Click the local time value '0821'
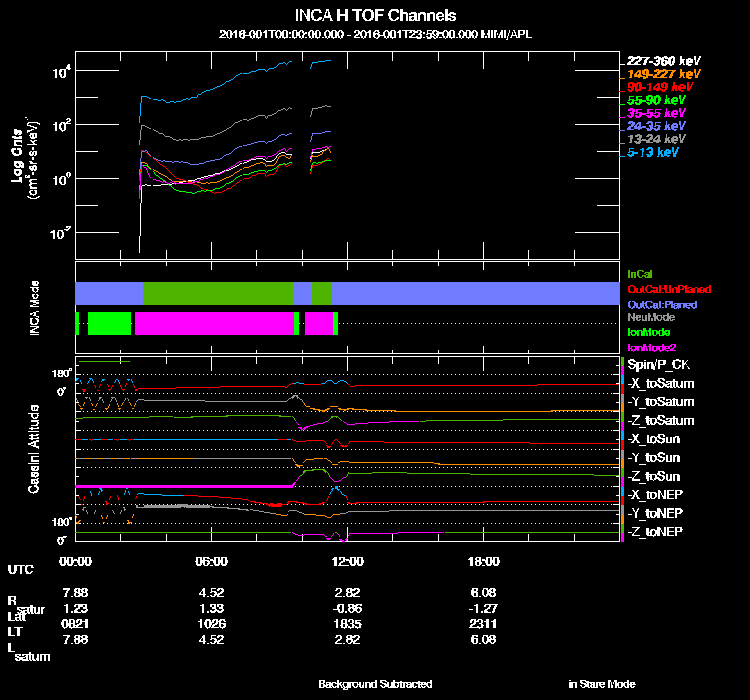This screenshot has height=700, width=750. 75,624
